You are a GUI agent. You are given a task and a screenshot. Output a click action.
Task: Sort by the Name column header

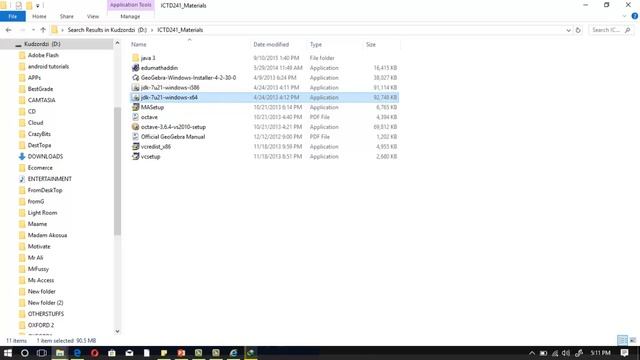189,44
